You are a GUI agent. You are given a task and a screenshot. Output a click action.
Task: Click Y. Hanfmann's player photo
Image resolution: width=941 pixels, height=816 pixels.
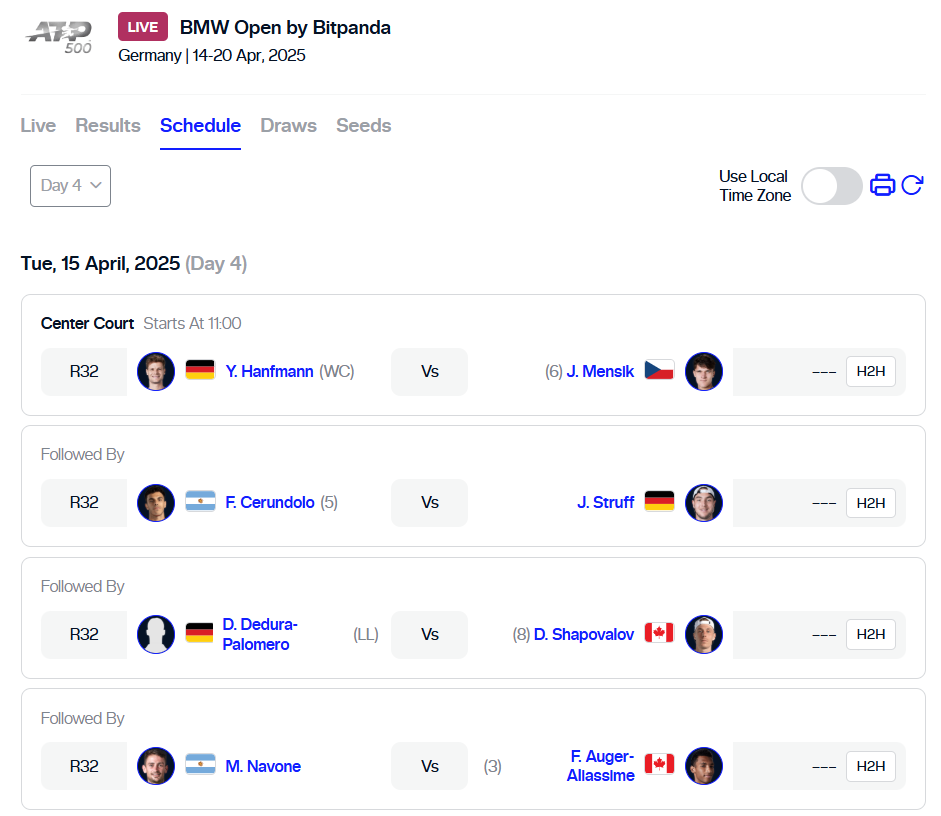pos(156,371)
